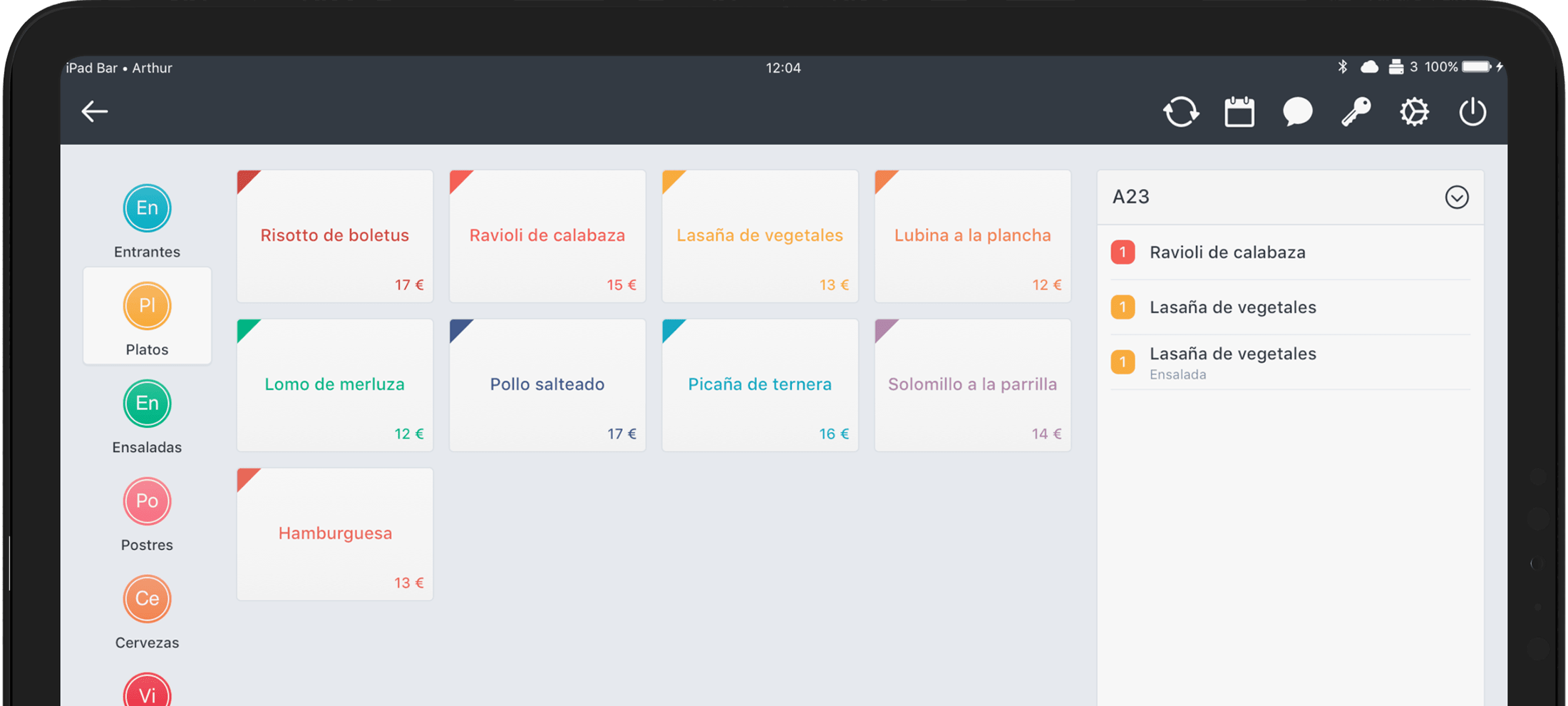Select Lasaña de vegetales with Ensalada line
Screen dimensions: 1568x706
coord(1291,362)
